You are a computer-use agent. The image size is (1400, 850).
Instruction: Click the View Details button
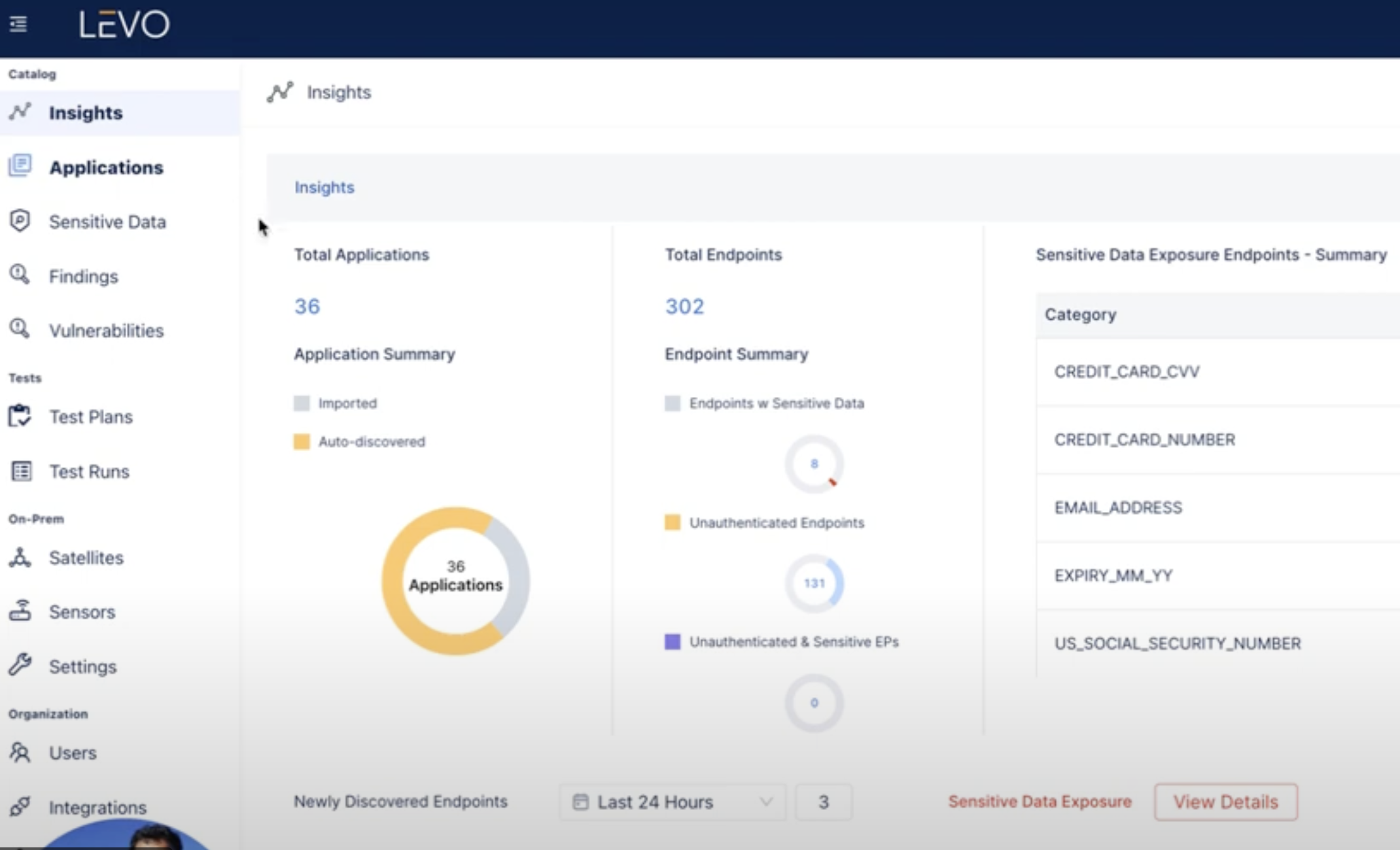click(x=1226, y=802)
